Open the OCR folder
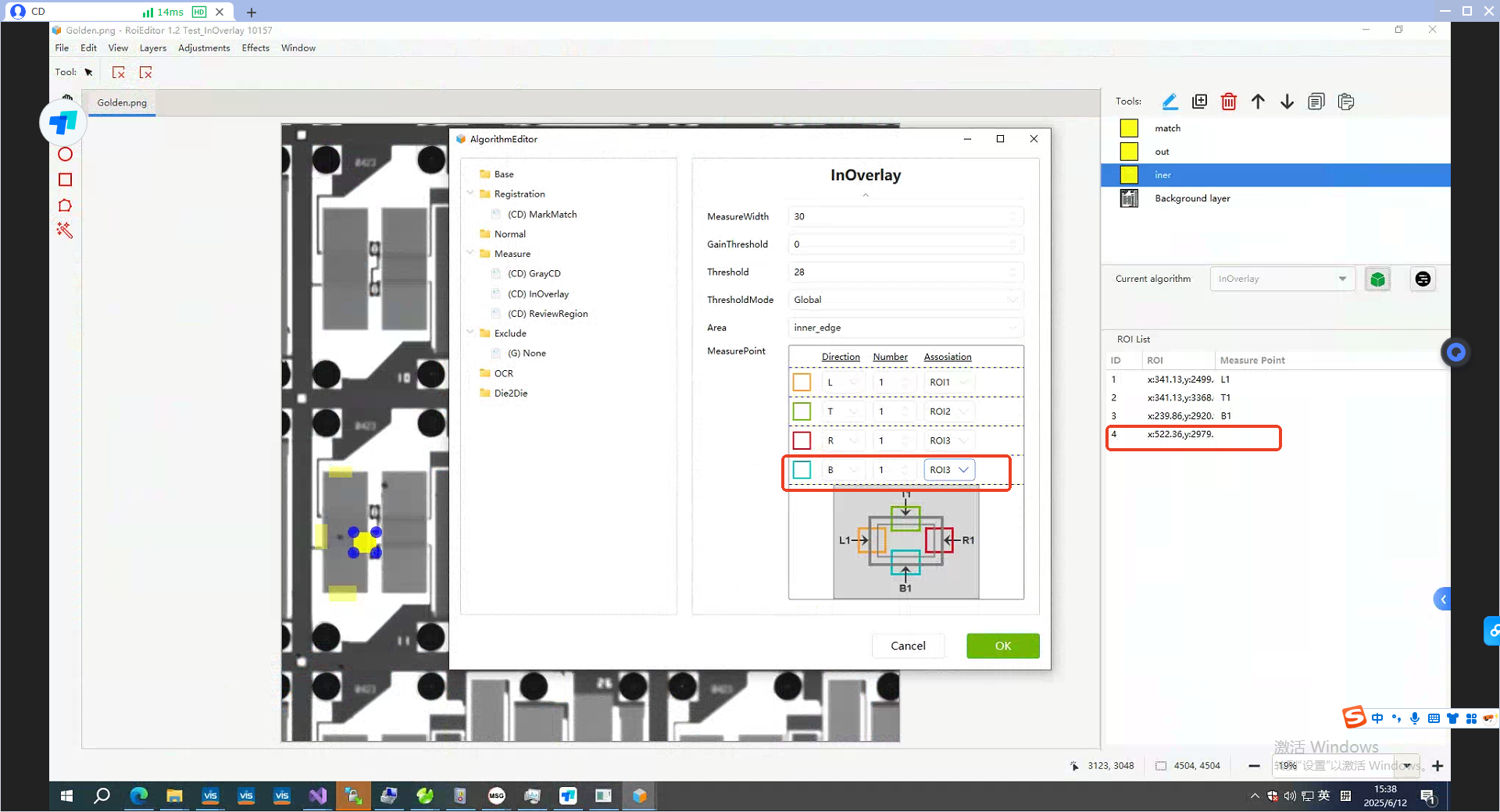1500x812 pixels. point(496,373)
